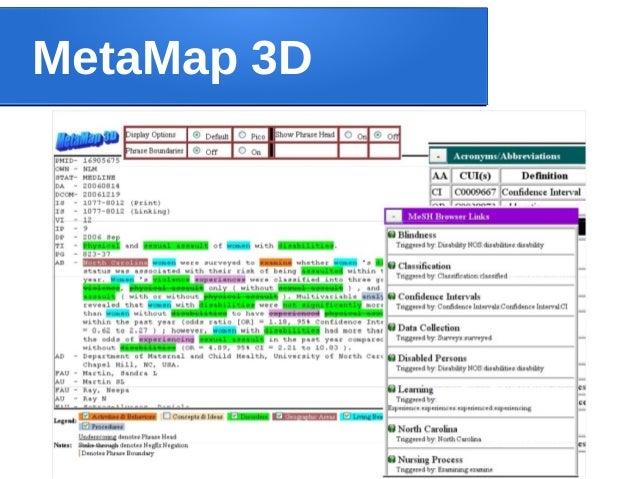Click the 'Ray, Neepa' author line
638x479 pixels.
pos(92,390)
